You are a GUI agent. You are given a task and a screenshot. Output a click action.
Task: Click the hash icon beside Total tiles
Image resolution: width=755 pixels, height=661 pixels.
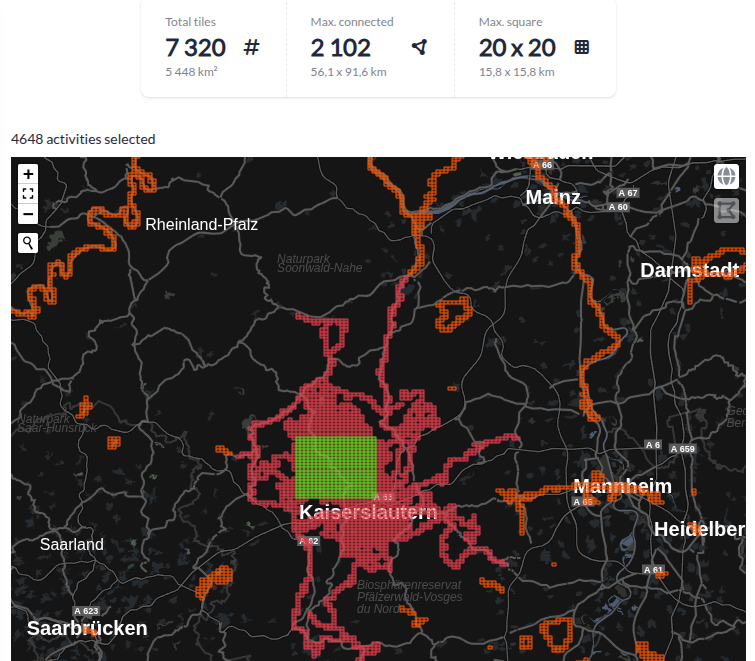(251, 47)
